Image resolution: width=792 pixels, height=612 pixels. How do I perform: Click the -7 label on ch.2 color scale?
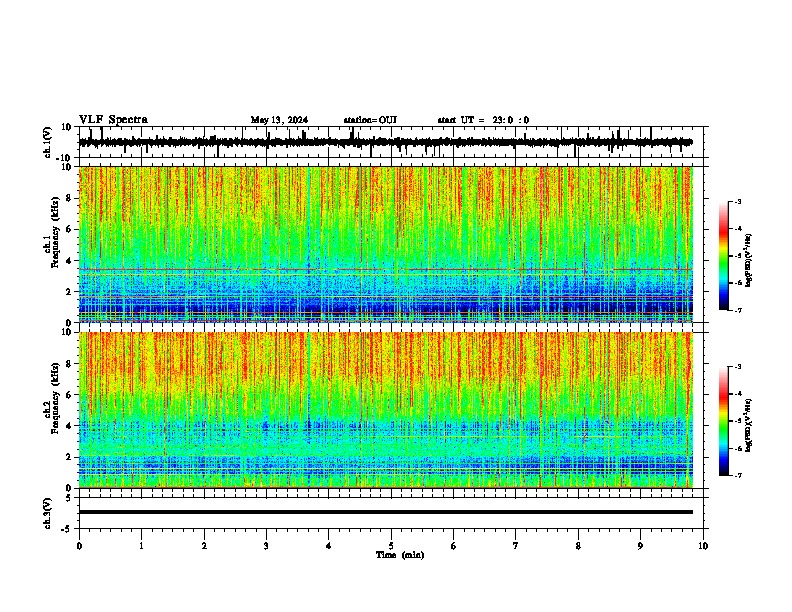pos(738,475)
